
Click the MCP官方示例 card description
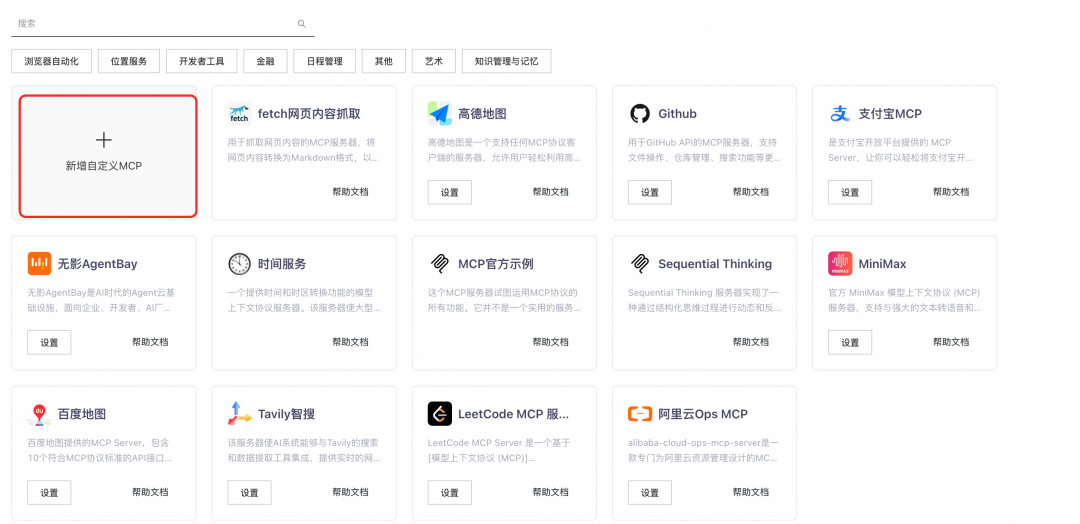click(503, 300)
